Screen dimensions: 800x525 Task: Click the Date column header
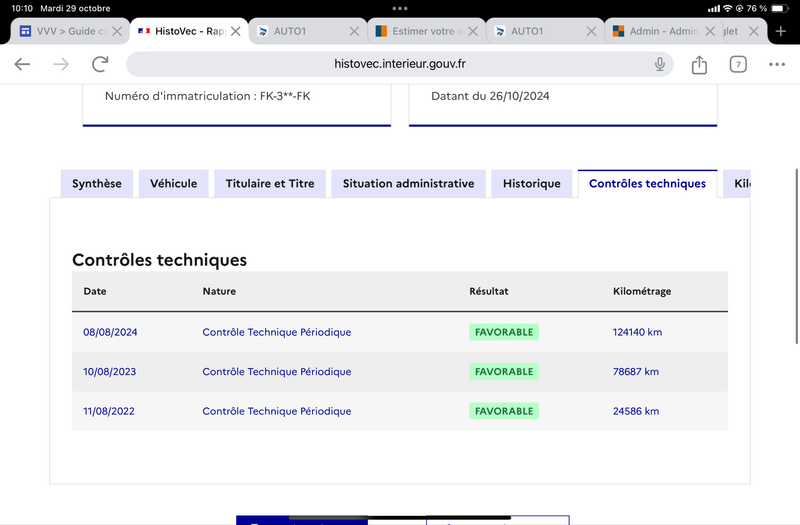point(95,291)
